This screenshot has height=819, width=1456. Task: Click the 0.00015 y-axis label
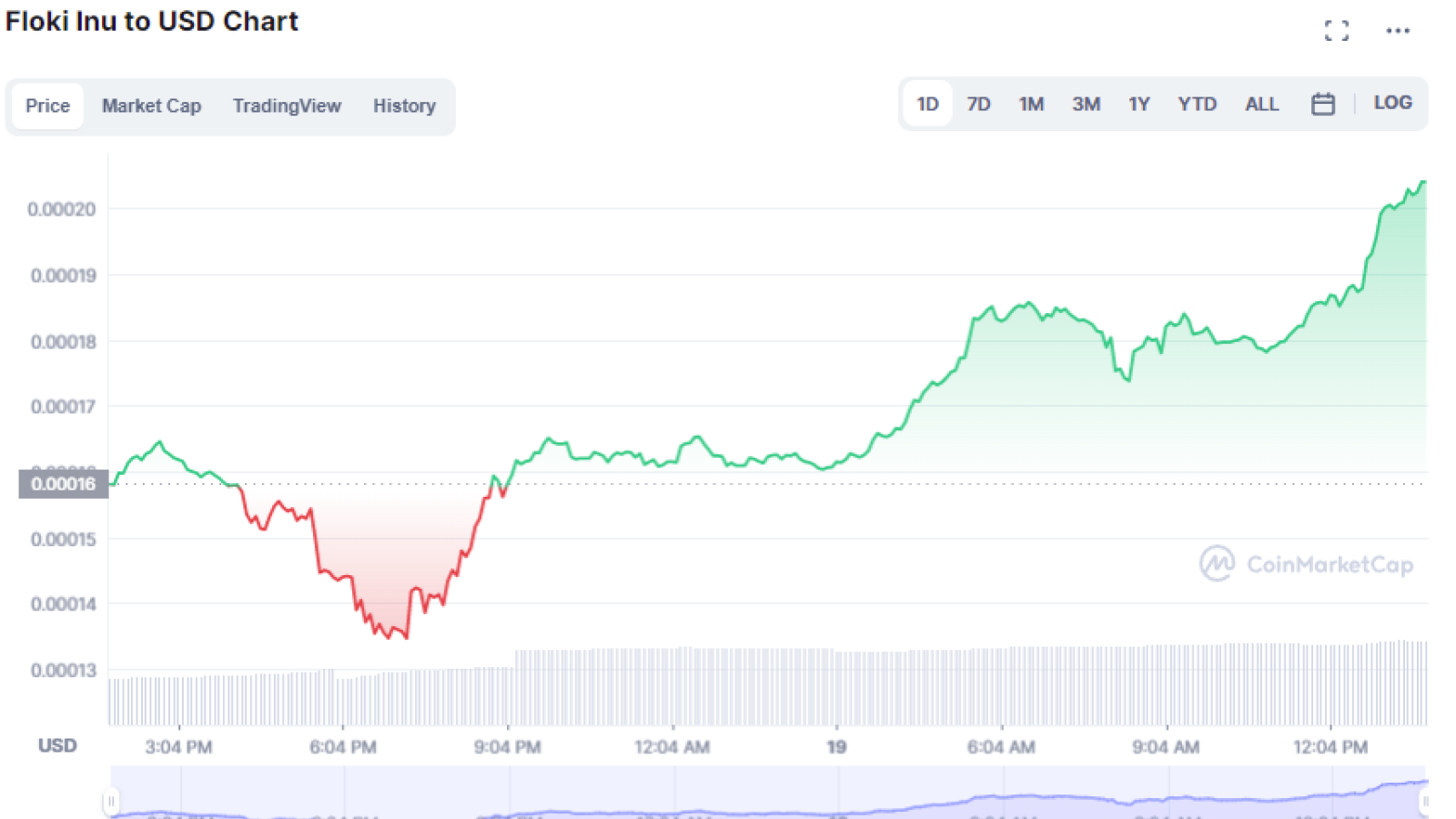(63, 540)
